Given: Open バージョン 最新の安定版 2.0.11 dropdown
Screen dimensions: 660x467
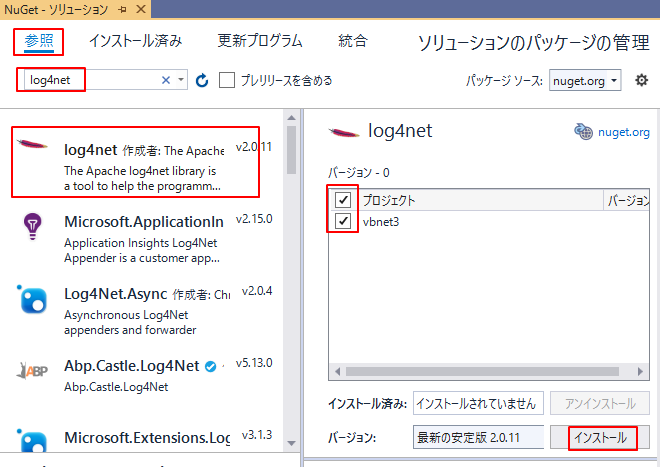Looking at the screenshot, I should 479,438.
